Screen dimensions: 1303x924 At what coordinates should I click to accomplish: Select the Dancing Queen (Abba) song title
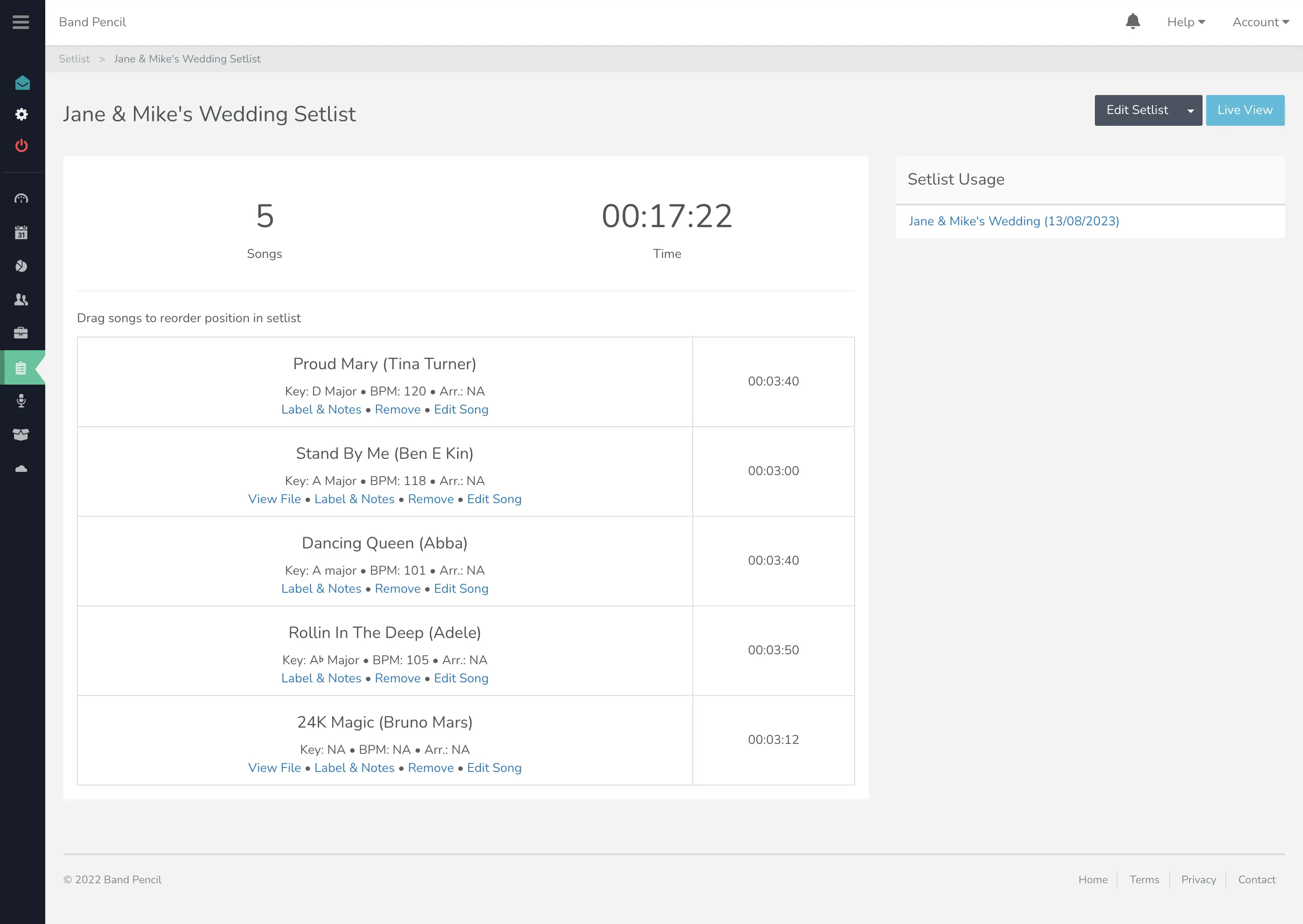coord(385,543)
